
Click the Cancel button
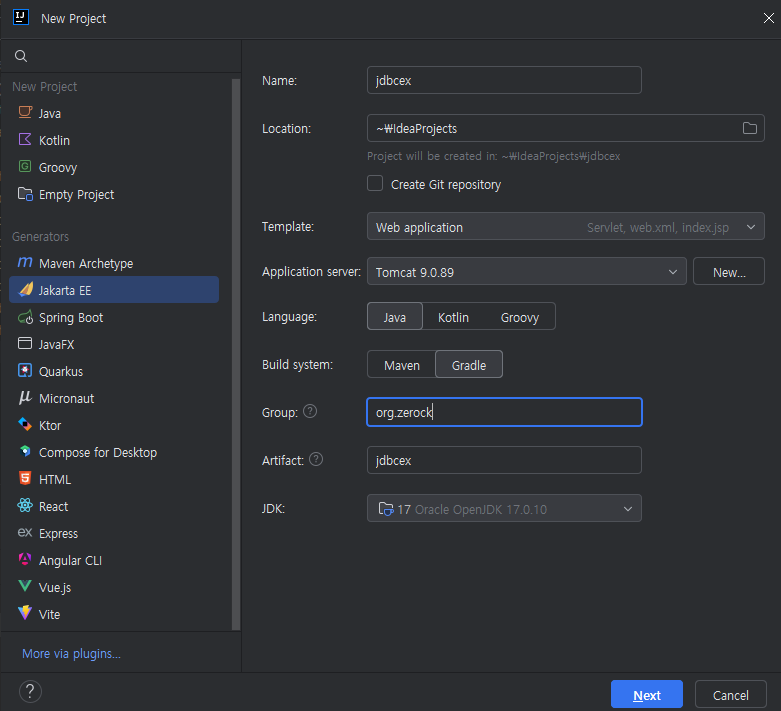(x=730, y=695)
